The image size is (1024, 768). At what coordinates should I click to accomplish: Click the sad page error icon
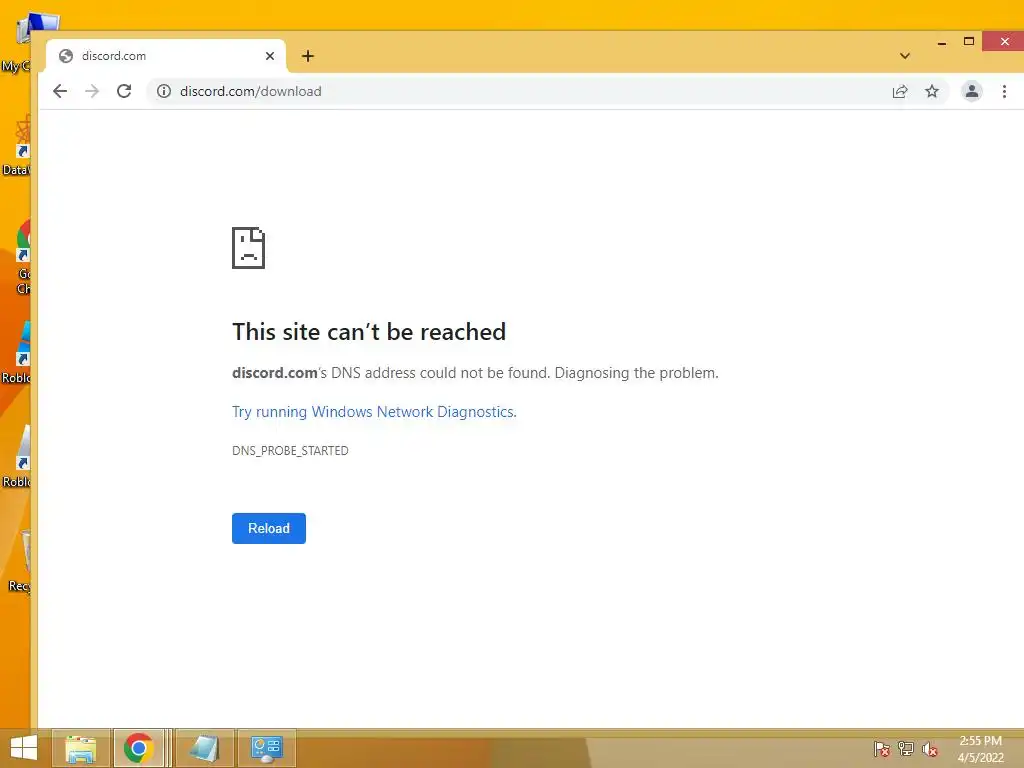(x=248, y=248)
